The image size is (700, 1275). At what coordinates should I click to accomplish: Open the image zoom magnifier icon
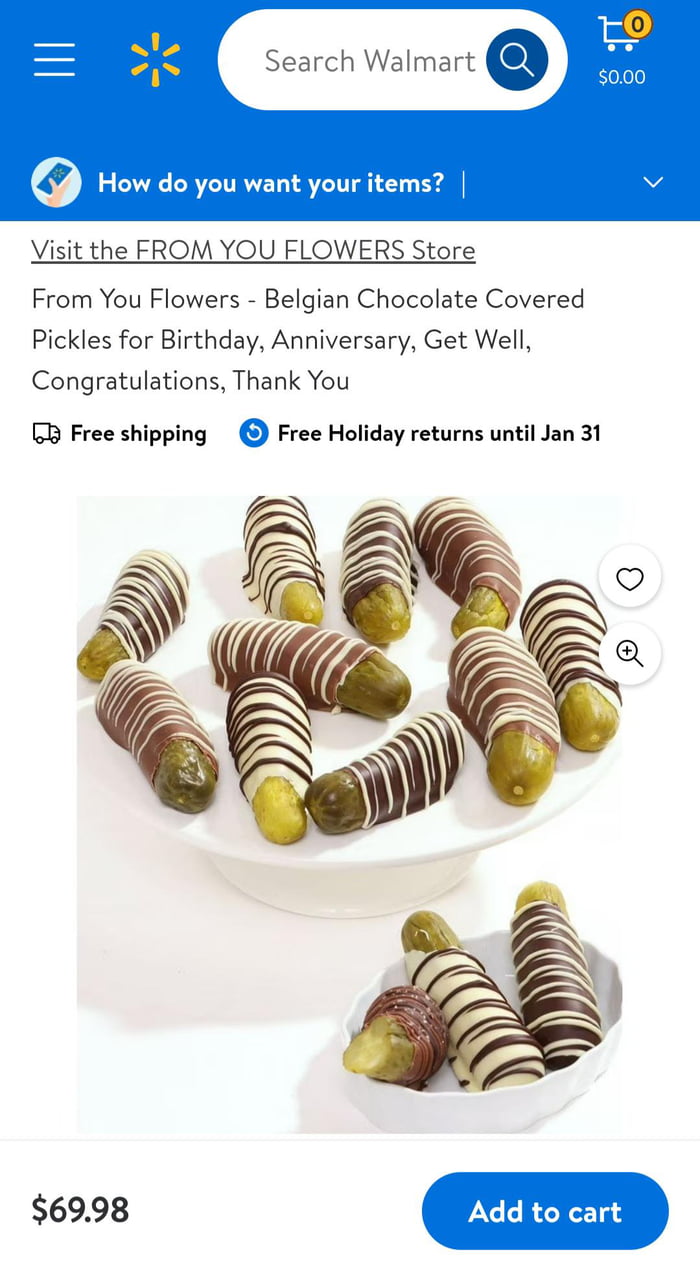pyautogui.click(x=629, y=653)
